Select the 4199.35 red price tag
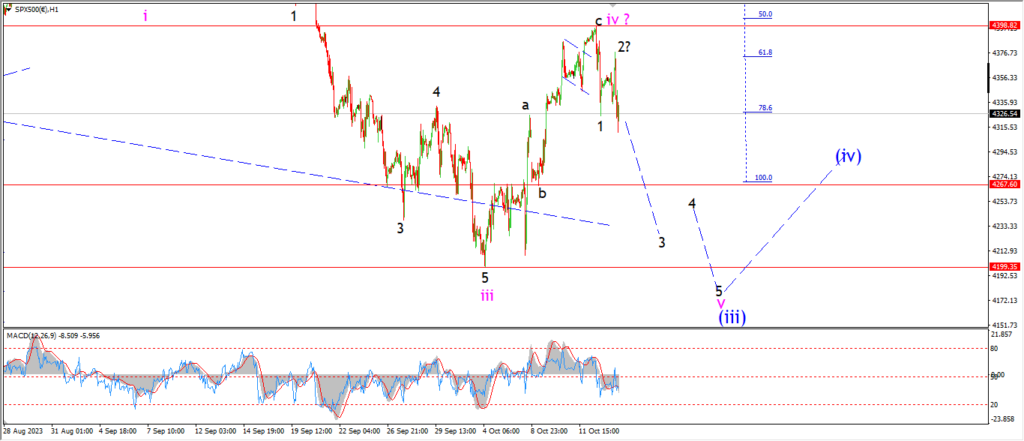Screen dimensions: 1024x441 1004,267
